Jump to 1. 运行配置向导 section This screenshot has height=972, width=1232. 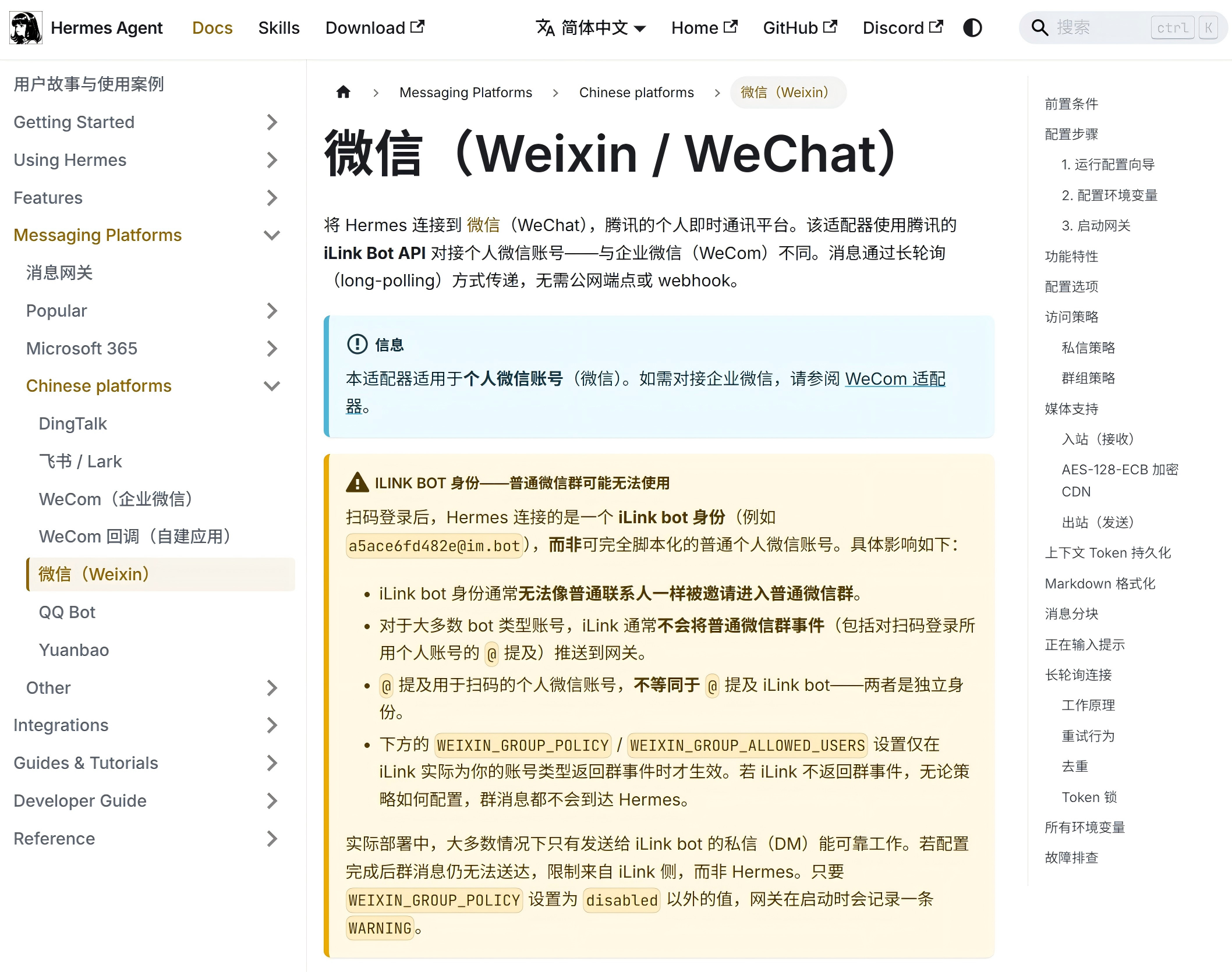[1108, 165]
